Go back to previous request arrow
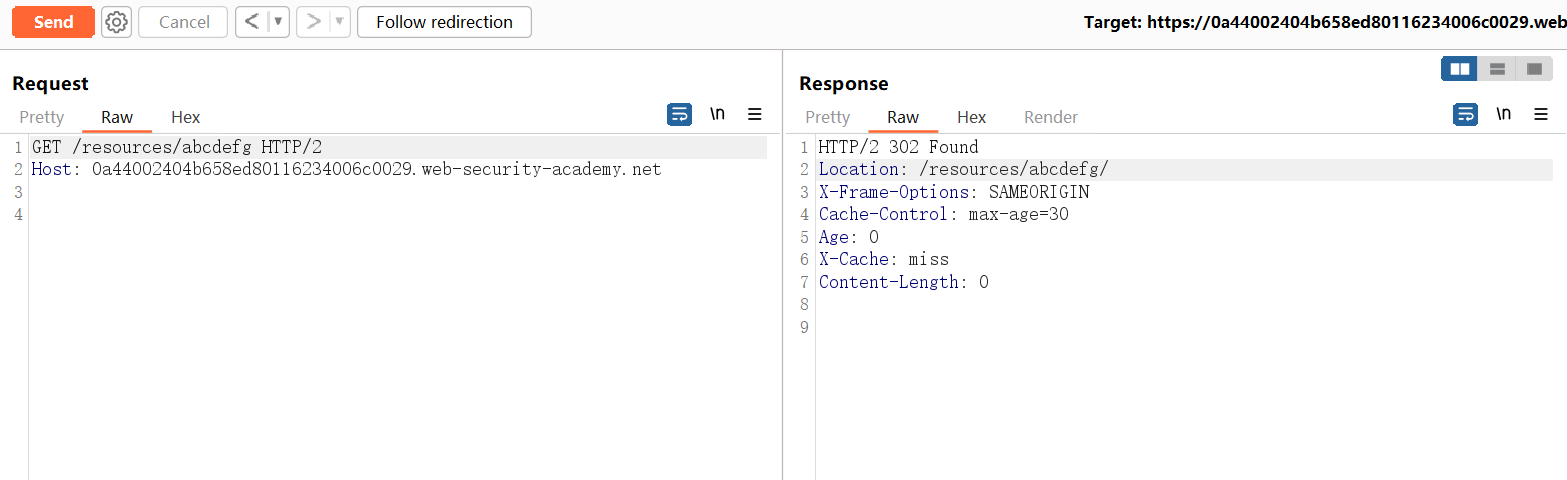Viewport: 1567px width, 480px height. tap(252, 22)
